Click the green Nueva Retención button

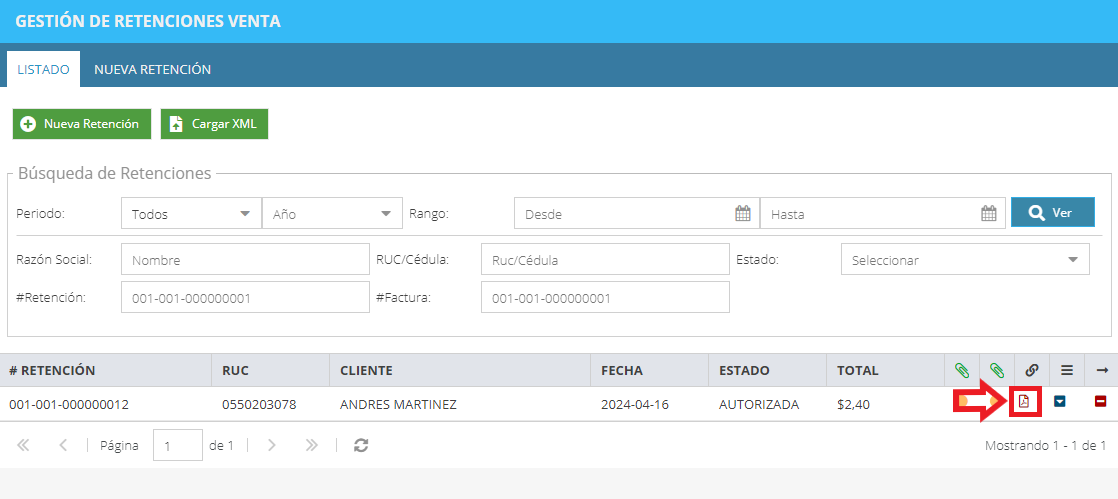pos(82,124)
